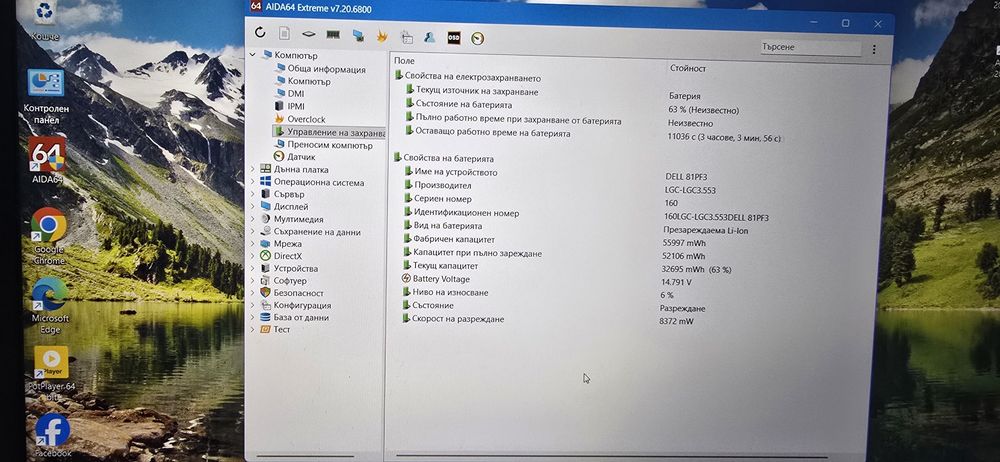
Task: Select the Скорост на разреждане row
Action: pyautogui.click(x=458, y=319)
